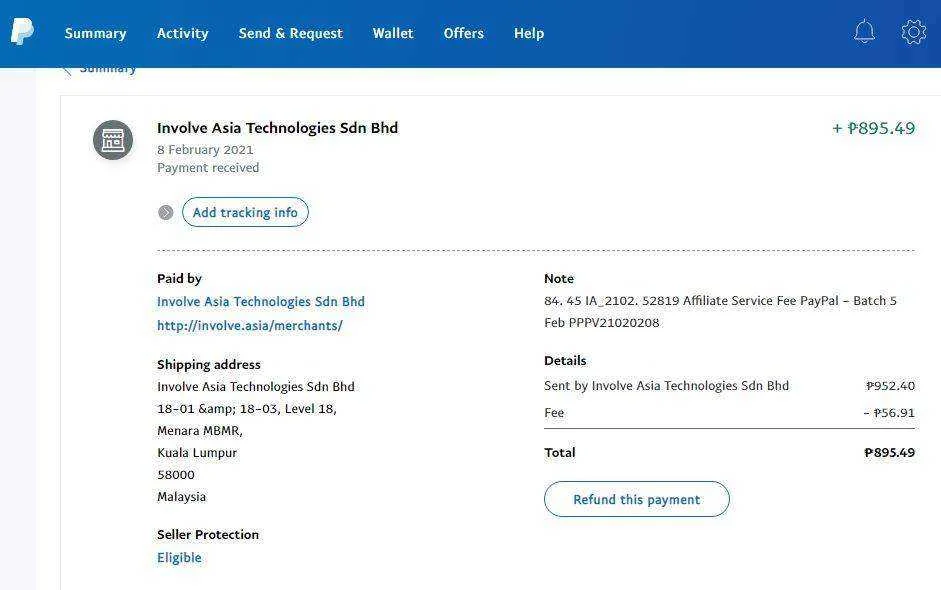
Task: Select the Paid by heading
Action: [179, 278]
